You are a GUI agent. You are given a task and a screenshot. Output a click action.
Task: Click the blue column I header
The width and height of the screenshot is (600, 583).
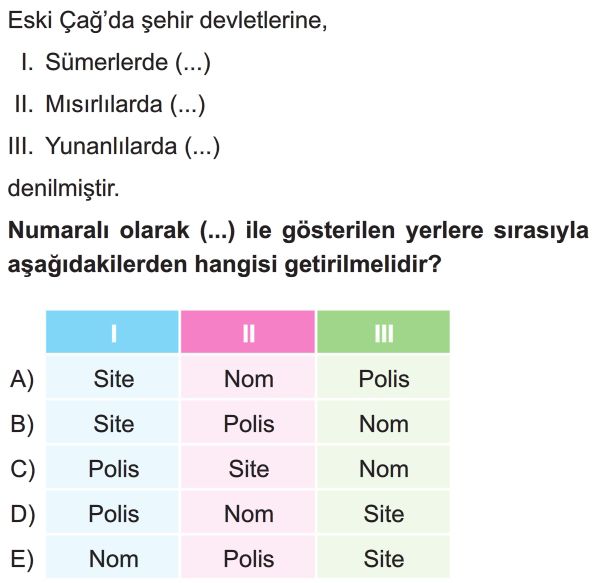coord(112,332)
